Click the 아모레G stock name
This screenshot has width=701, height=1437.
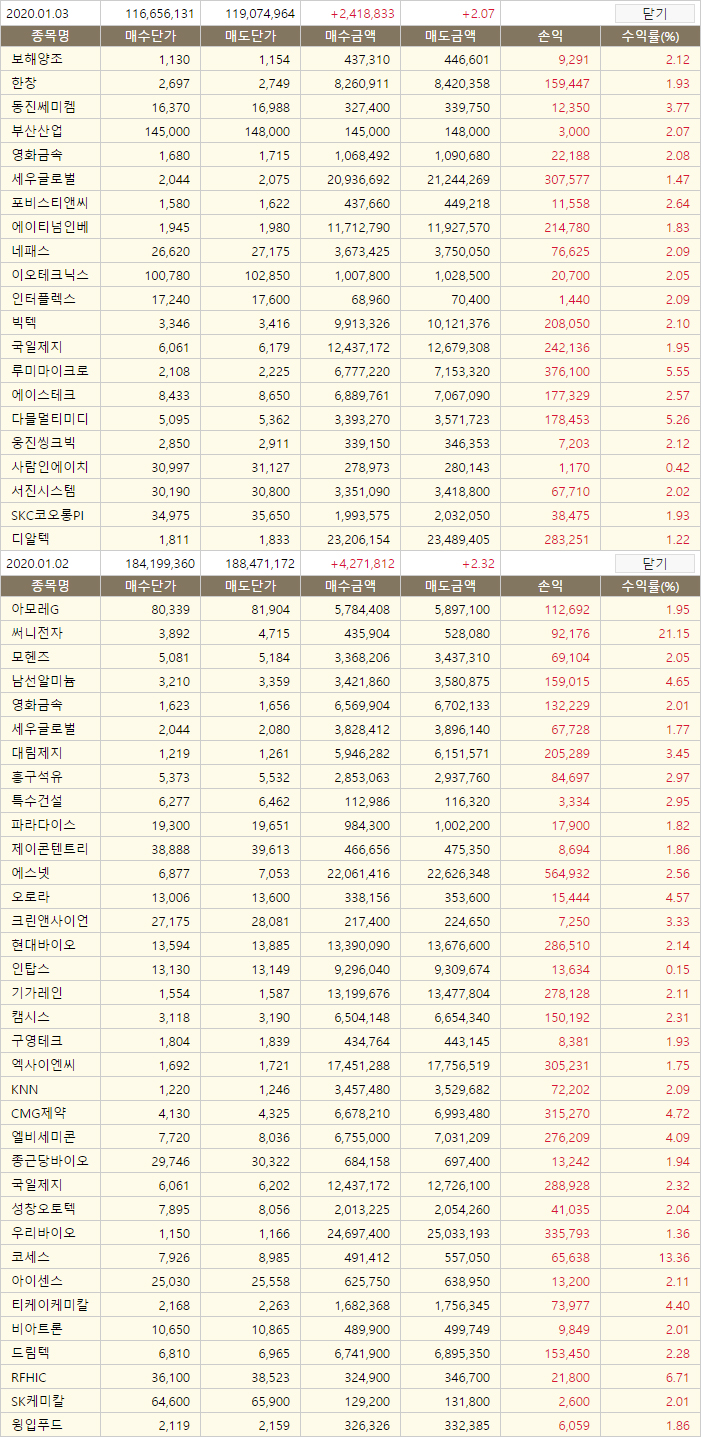pyautogui.click(x=34, y=609)
